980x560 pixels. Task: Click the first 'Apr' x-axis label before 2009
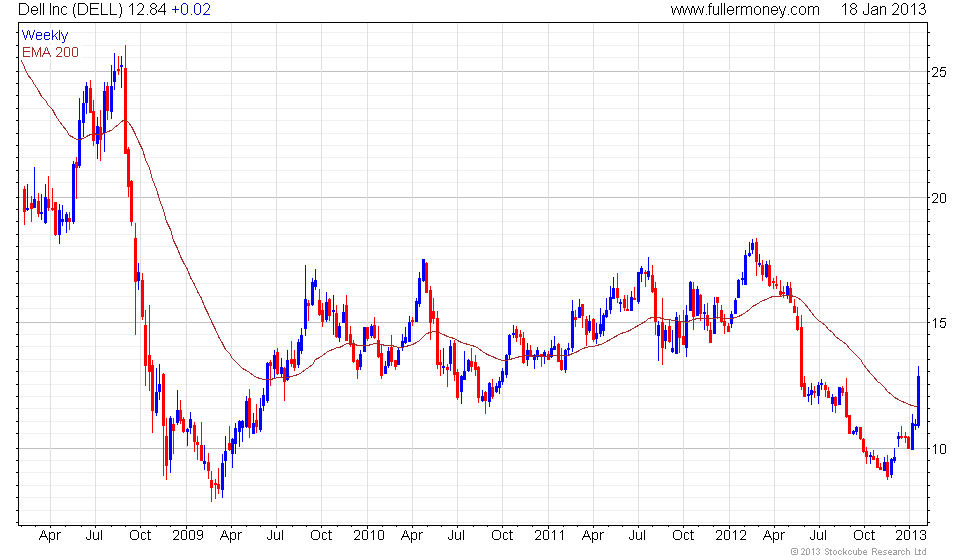(x=50, y=536)
